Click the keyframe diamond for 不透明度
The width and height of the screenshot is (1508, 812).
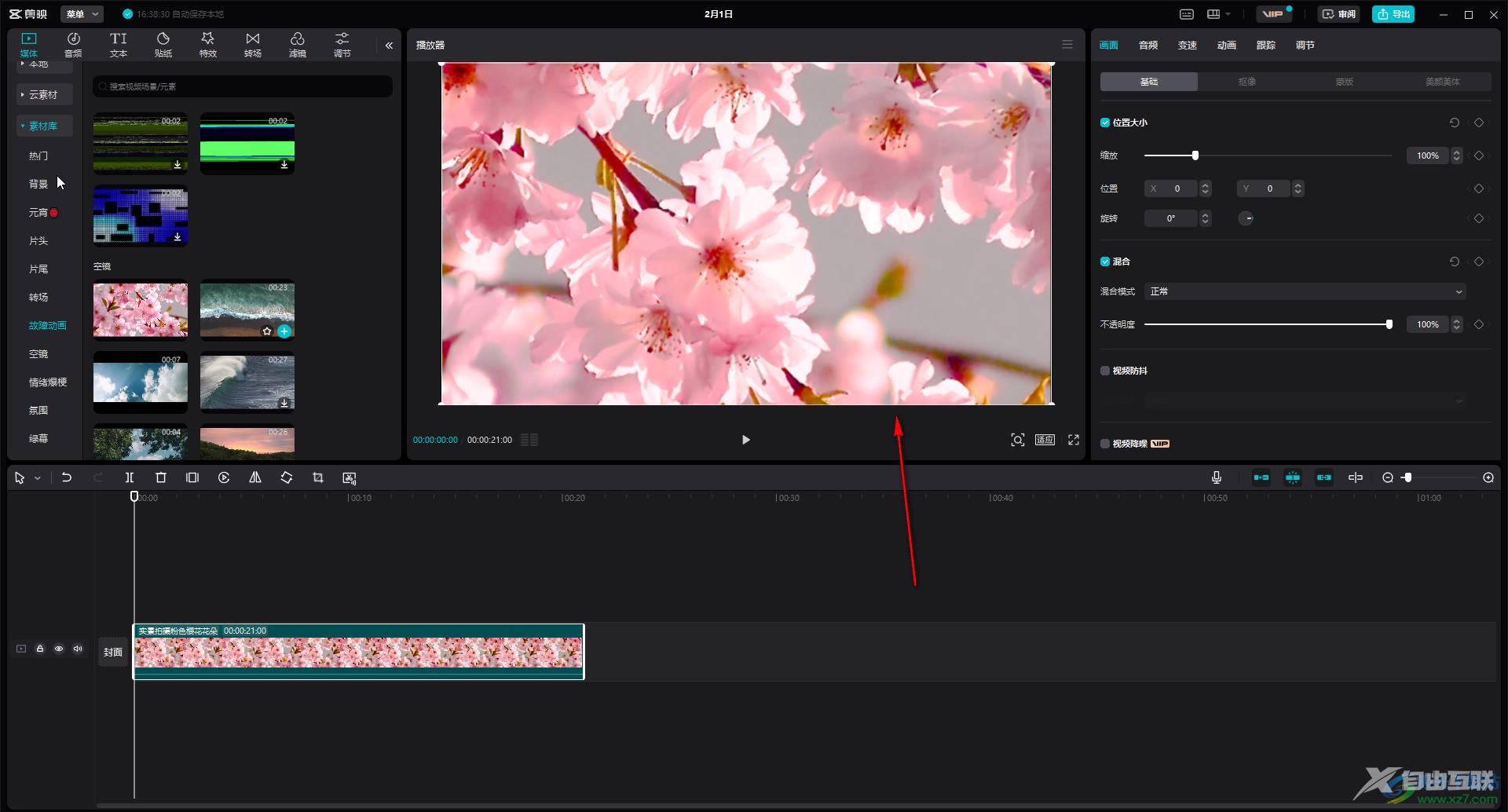[1479, 324]
